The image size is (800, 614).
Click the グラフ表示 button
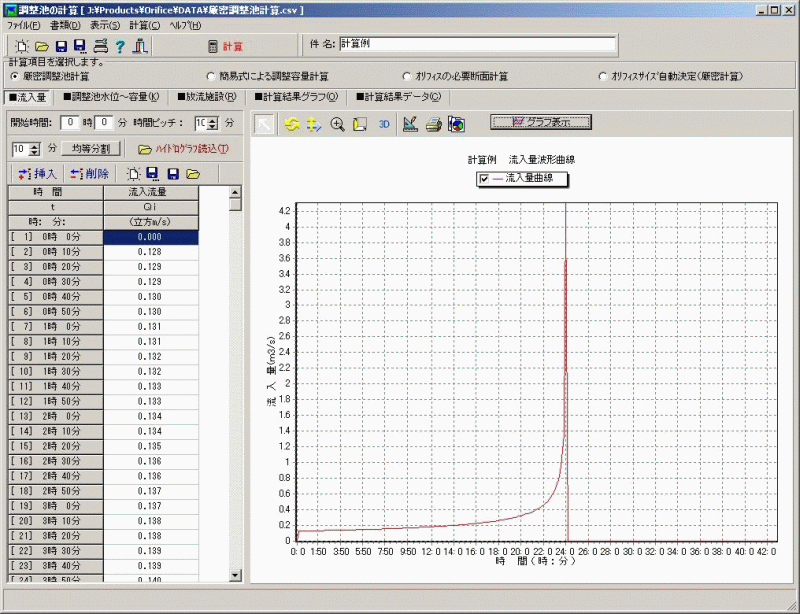pyautogui.click(x=541, y=122)
